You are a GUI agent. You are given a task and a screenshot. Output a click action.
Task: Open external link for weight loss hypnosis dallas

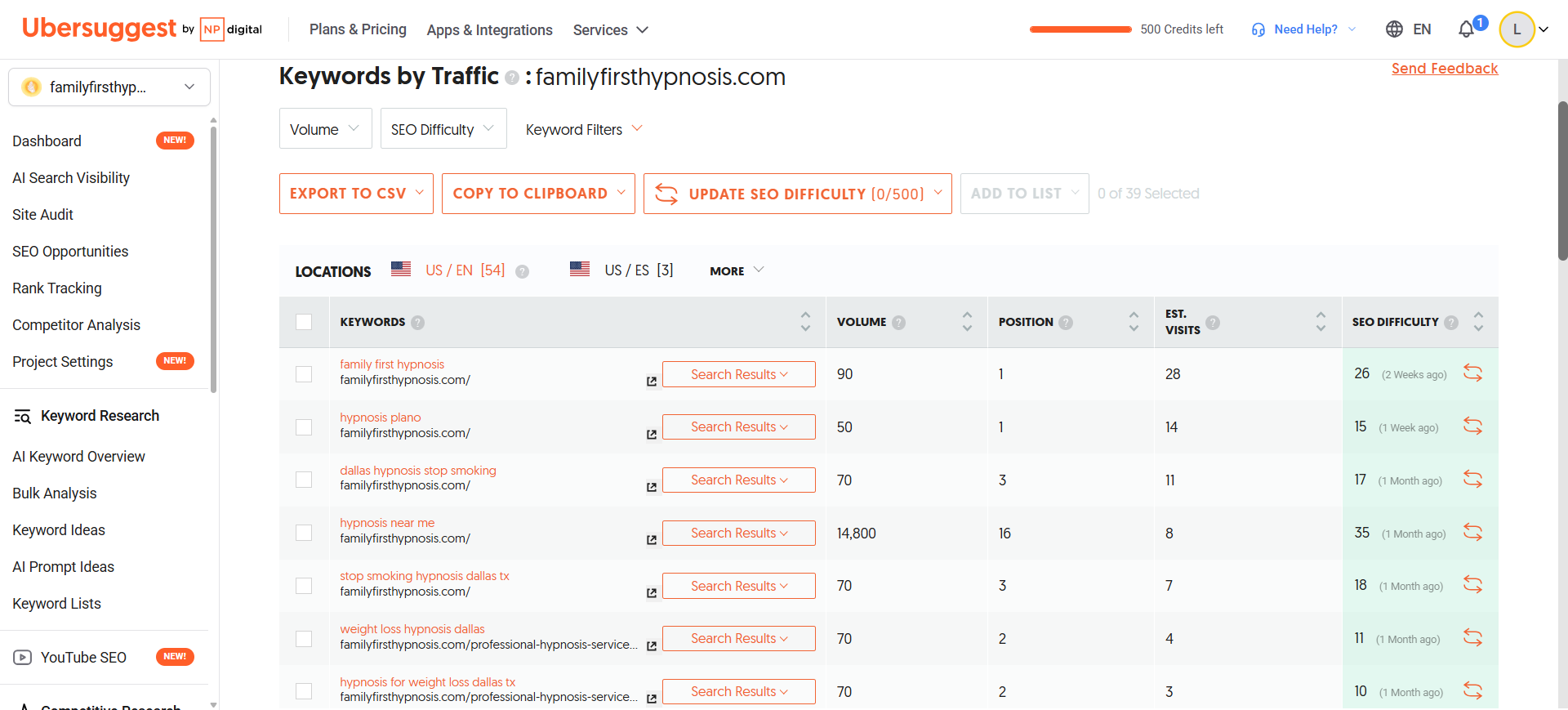pyautogui.click(x=652, y=646)
